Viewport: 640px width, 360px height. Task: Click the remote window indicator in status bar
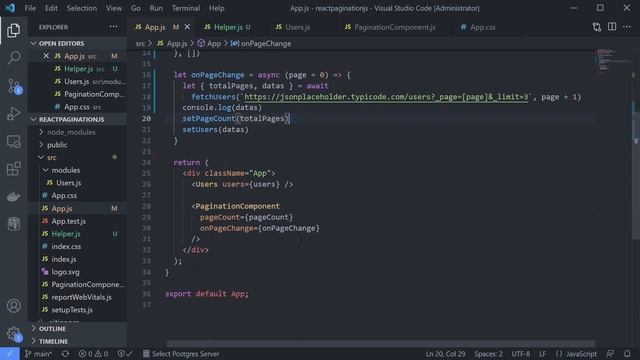[9, 354]
